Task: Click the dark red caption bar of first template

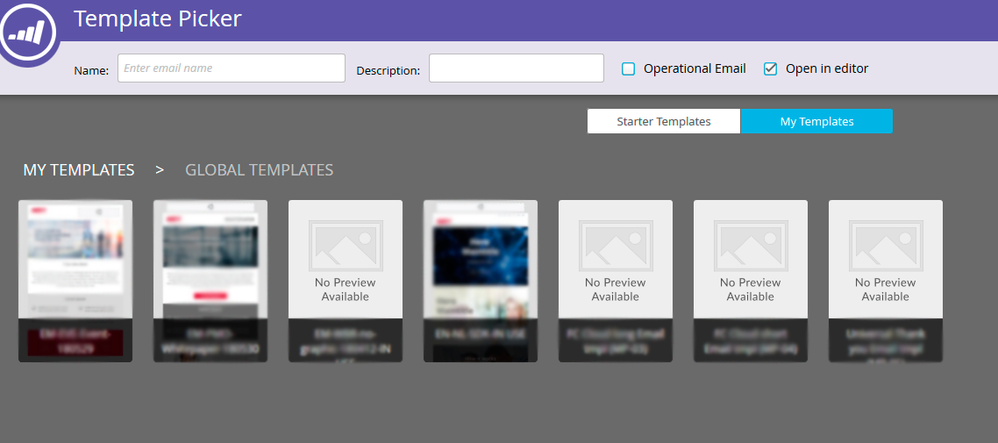Action: 75,342
